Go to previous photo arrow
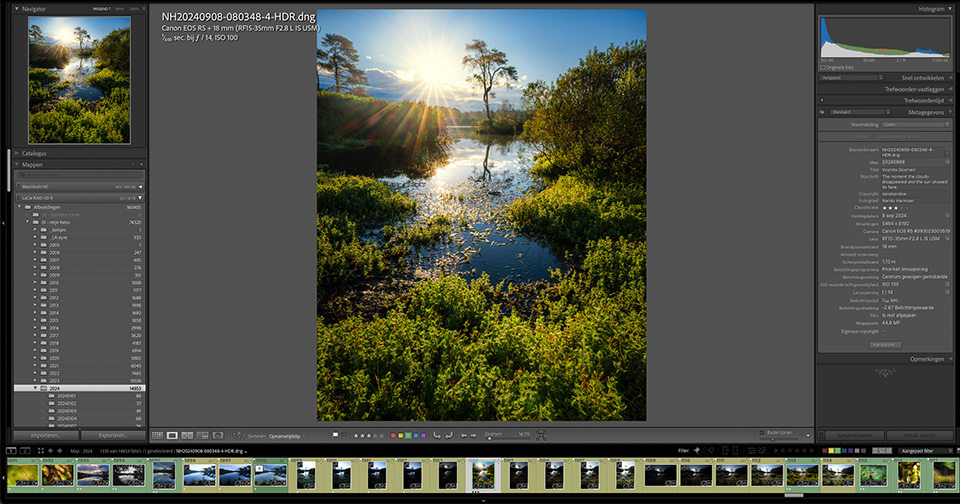The width and height of the screenshot is (960, 504). point(463,435)
